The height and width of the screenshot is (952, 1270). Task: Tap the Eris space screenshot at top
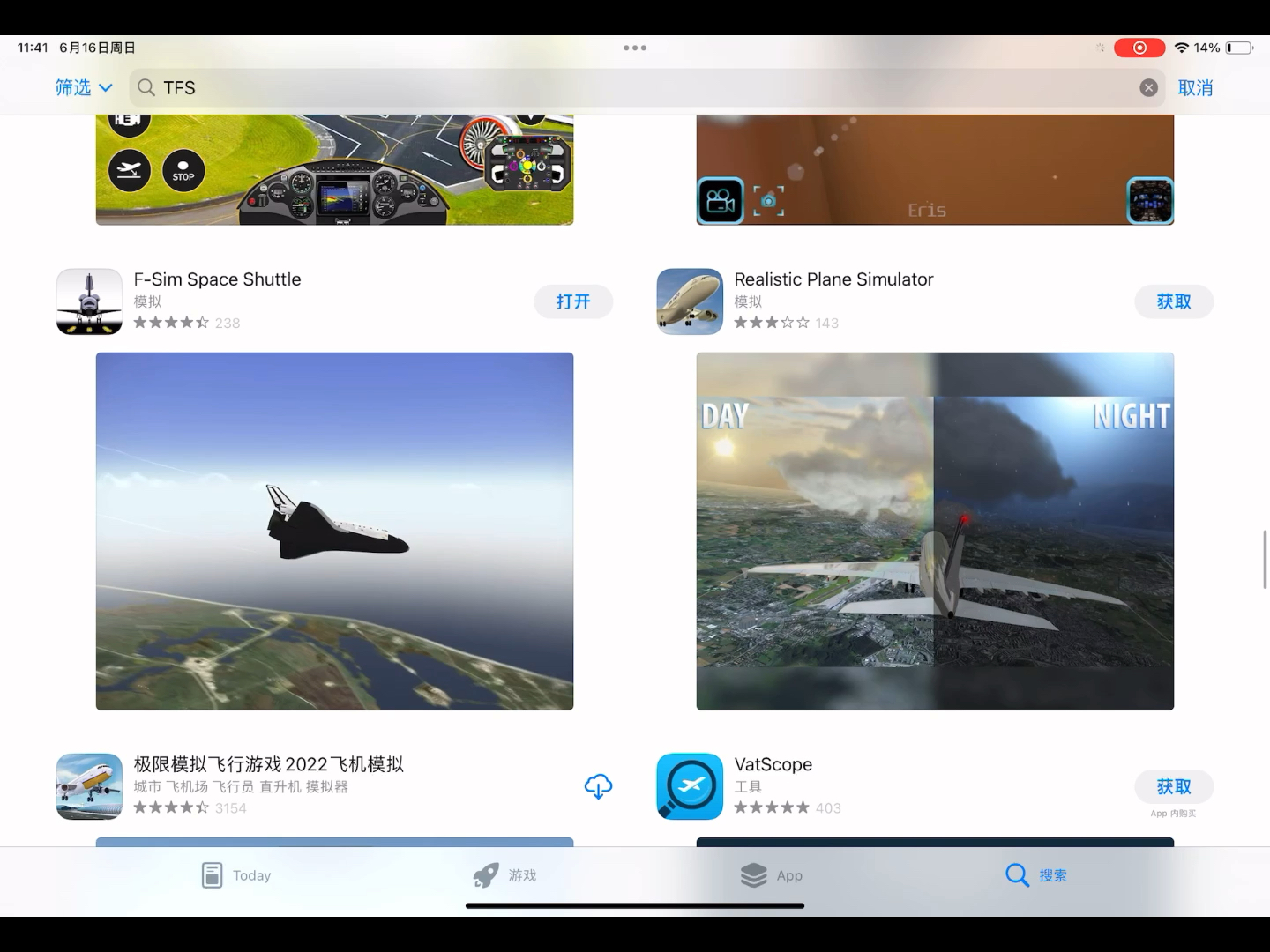click(935, 169)
